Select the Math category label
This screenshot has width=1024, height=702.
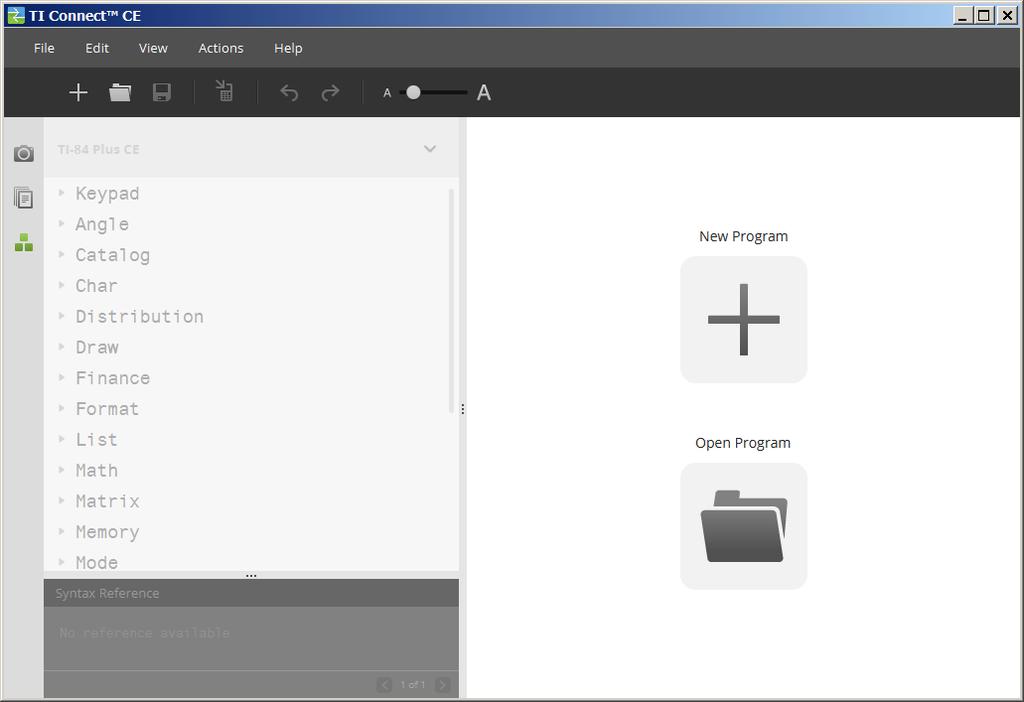tap(97, 470)
